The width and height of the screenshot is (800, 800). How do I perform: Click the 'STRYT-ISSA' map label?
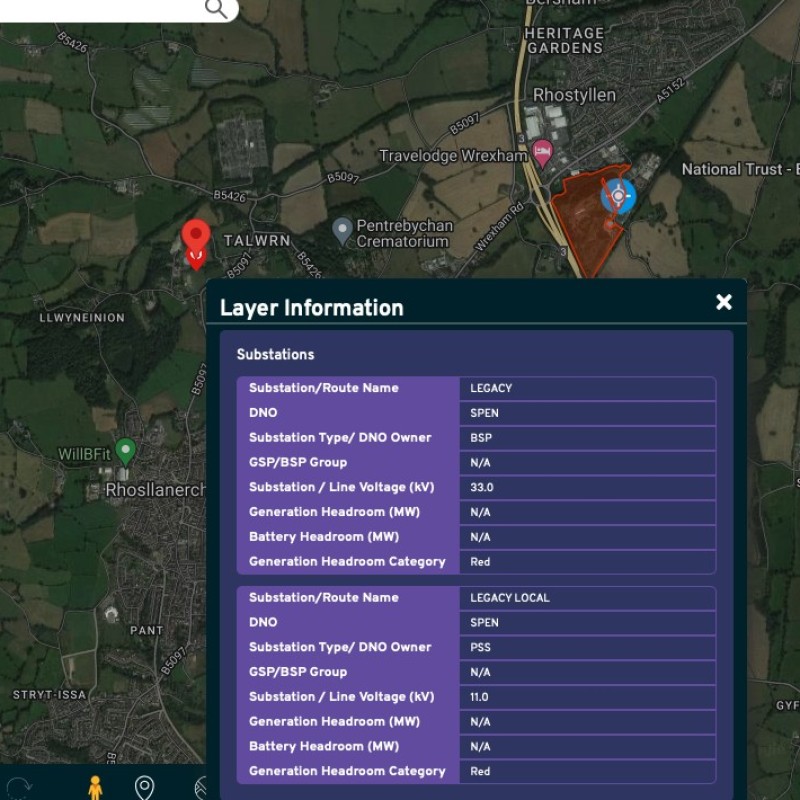click(x=49, y=695)
